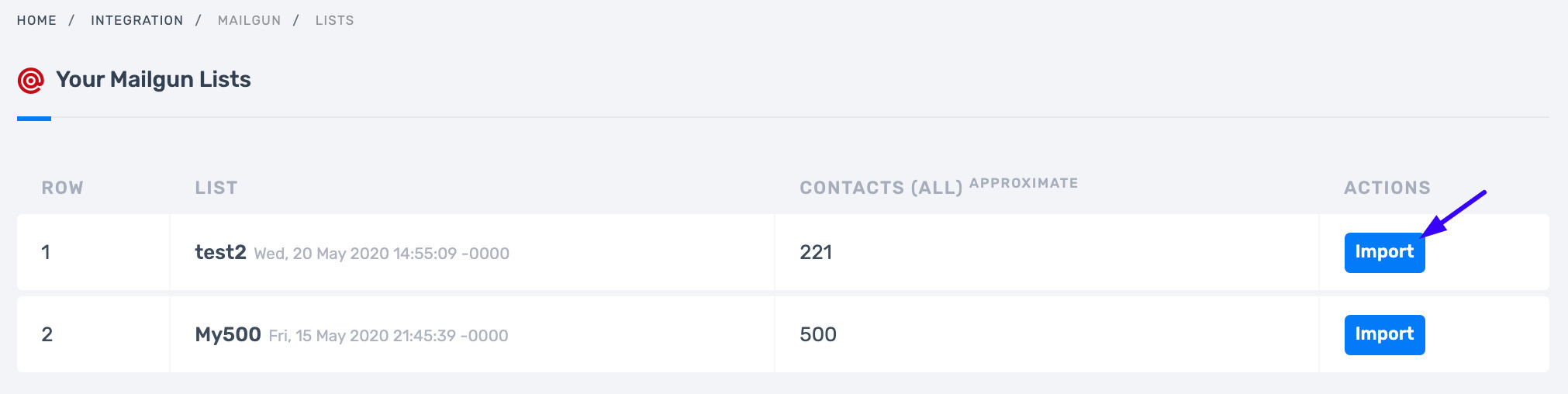Go to the Home breadcrumb
This screenshot has height=394, width=1568.
click(36, 20)
